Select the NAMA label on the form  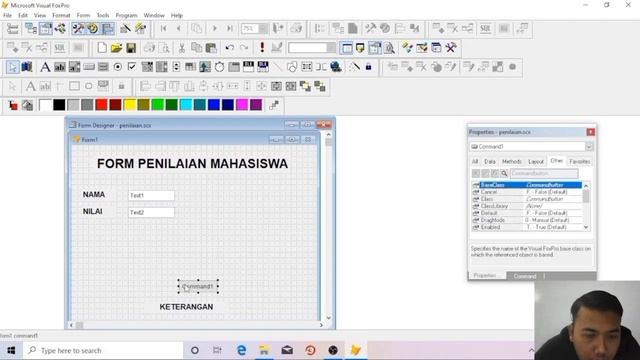[94, 195]
